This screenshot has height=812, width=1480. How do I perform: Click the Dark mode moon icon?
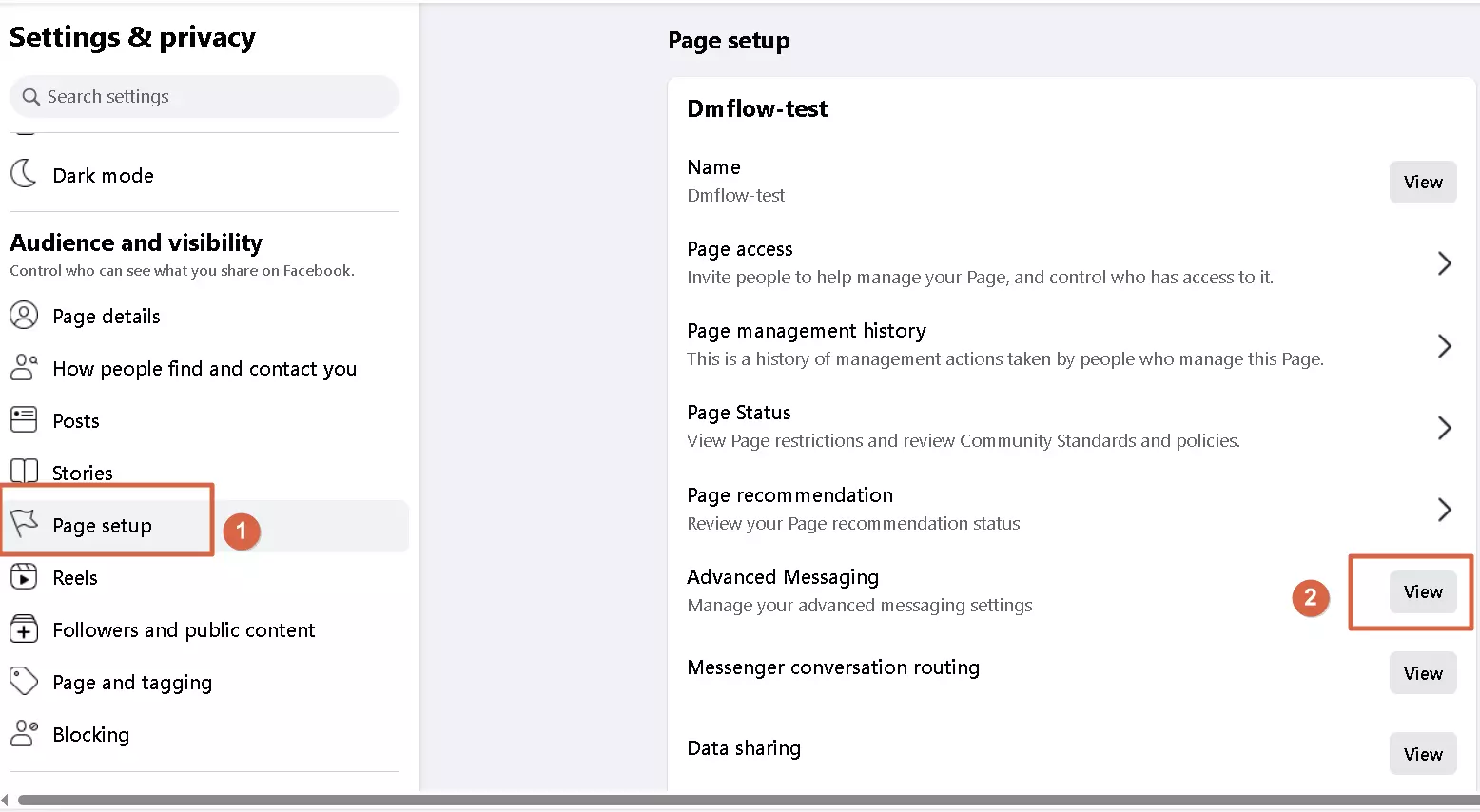coord(24,174)
